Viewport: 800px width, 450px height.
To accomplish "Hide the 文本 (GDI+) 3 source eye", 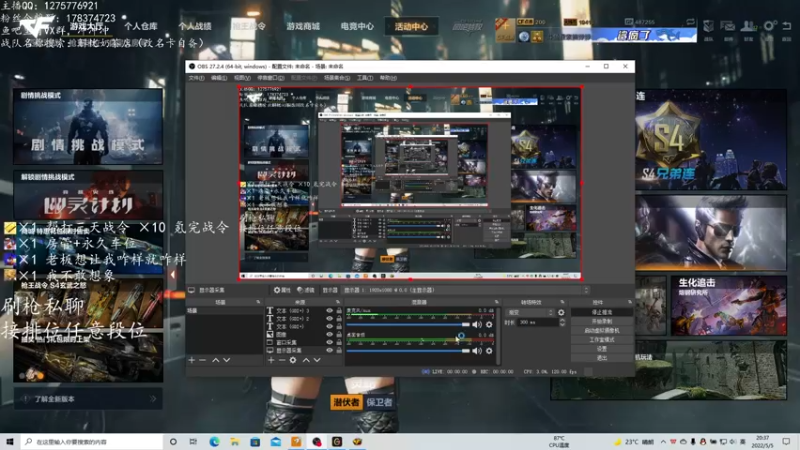I will pos(329,311).
